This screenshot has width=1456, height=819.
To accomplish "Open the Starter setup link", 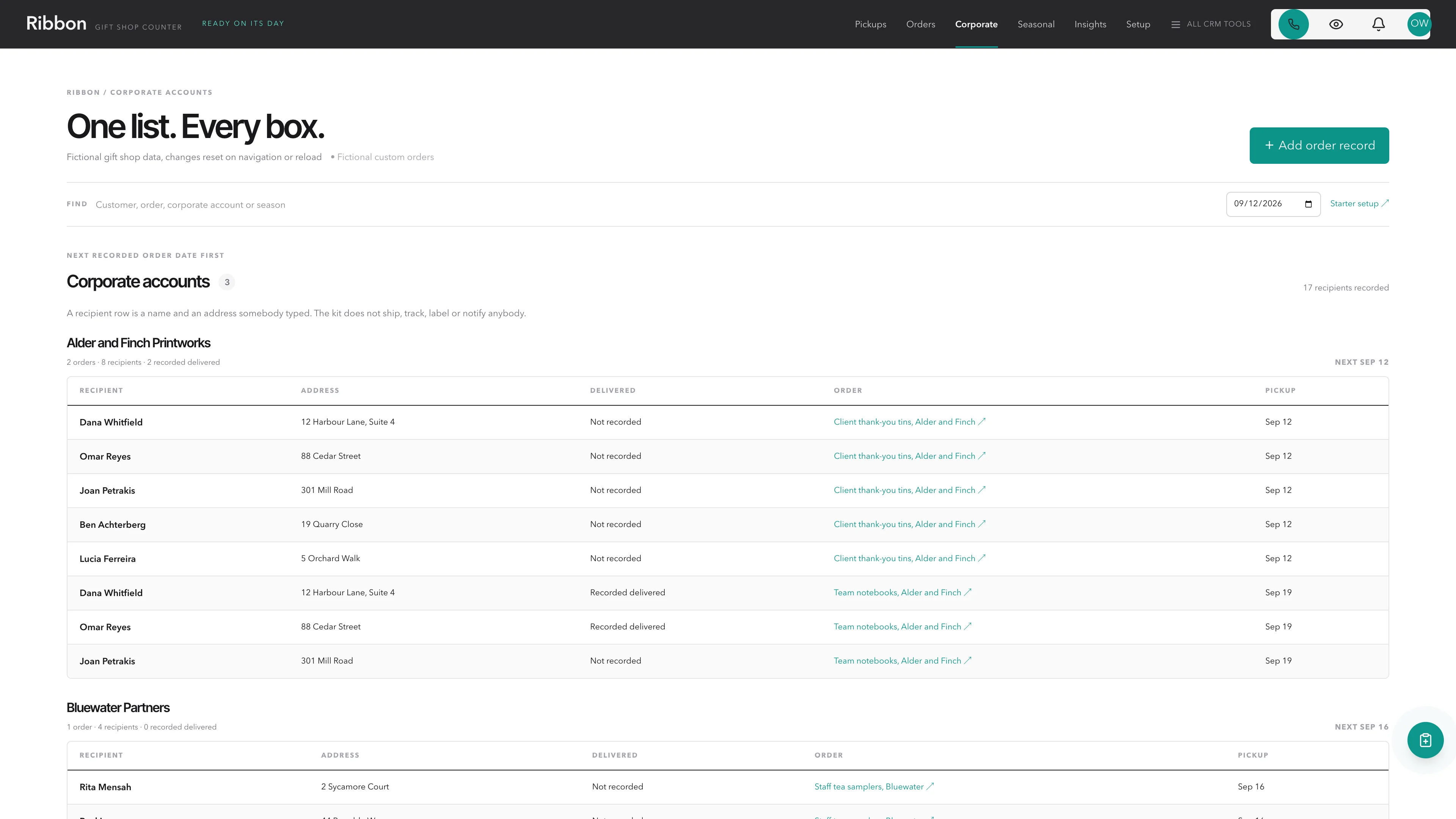I will pyautogui.click(x=1359, y=204).
